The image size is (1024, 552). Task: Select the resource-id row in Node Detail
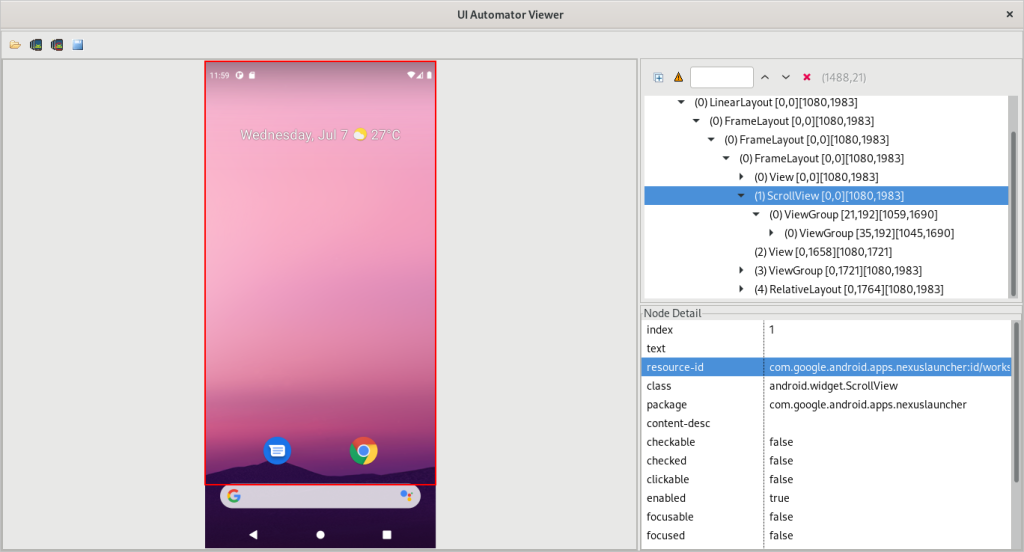(826, 367)
